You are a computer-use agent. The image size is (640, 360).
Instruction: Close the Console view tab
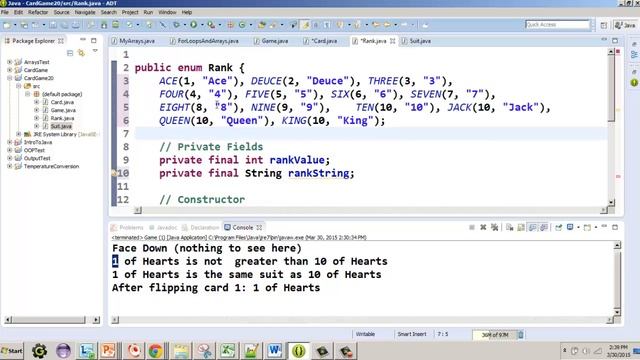259,227
